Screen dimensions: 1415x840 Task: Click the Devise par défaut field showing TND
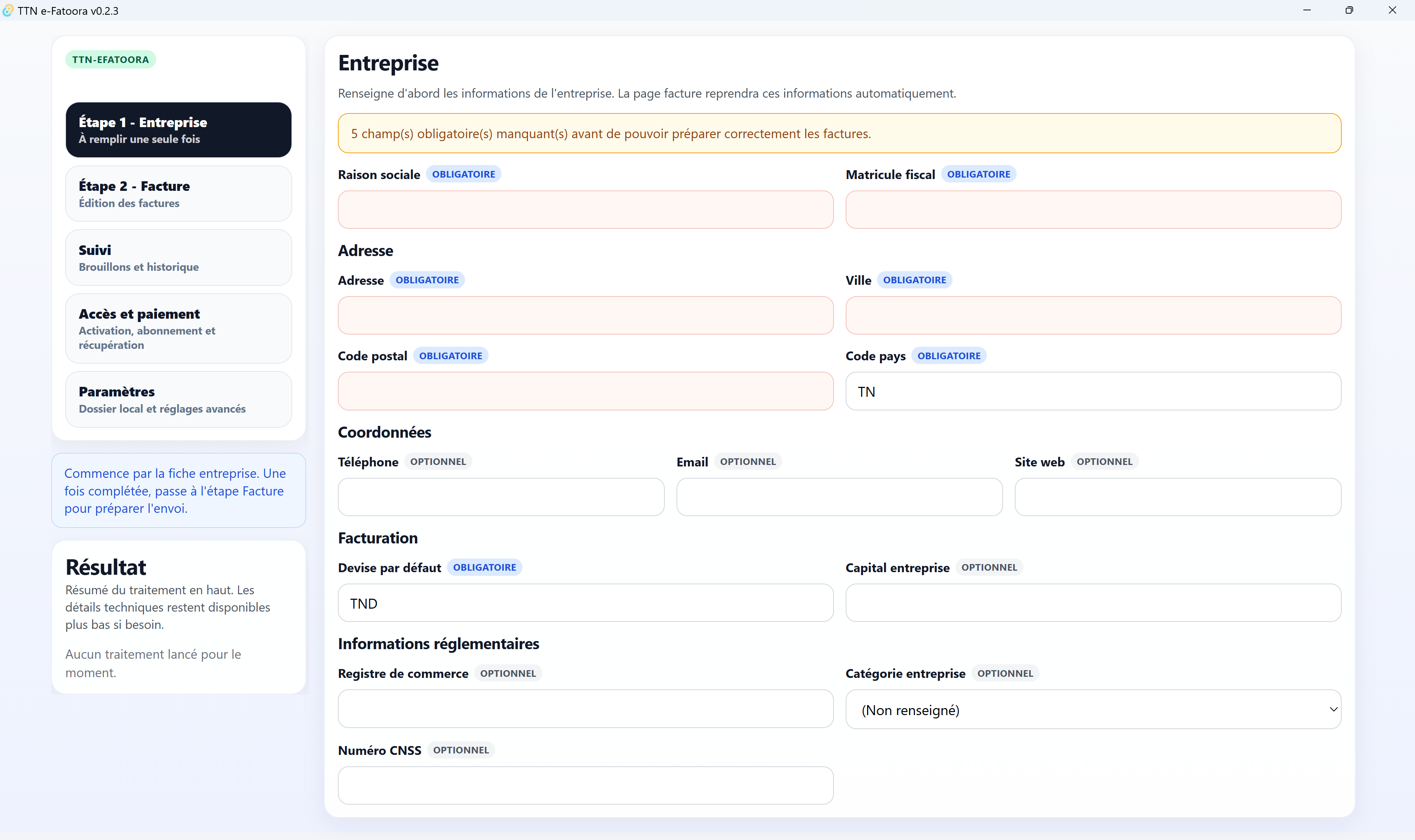(x=585, y=602)
